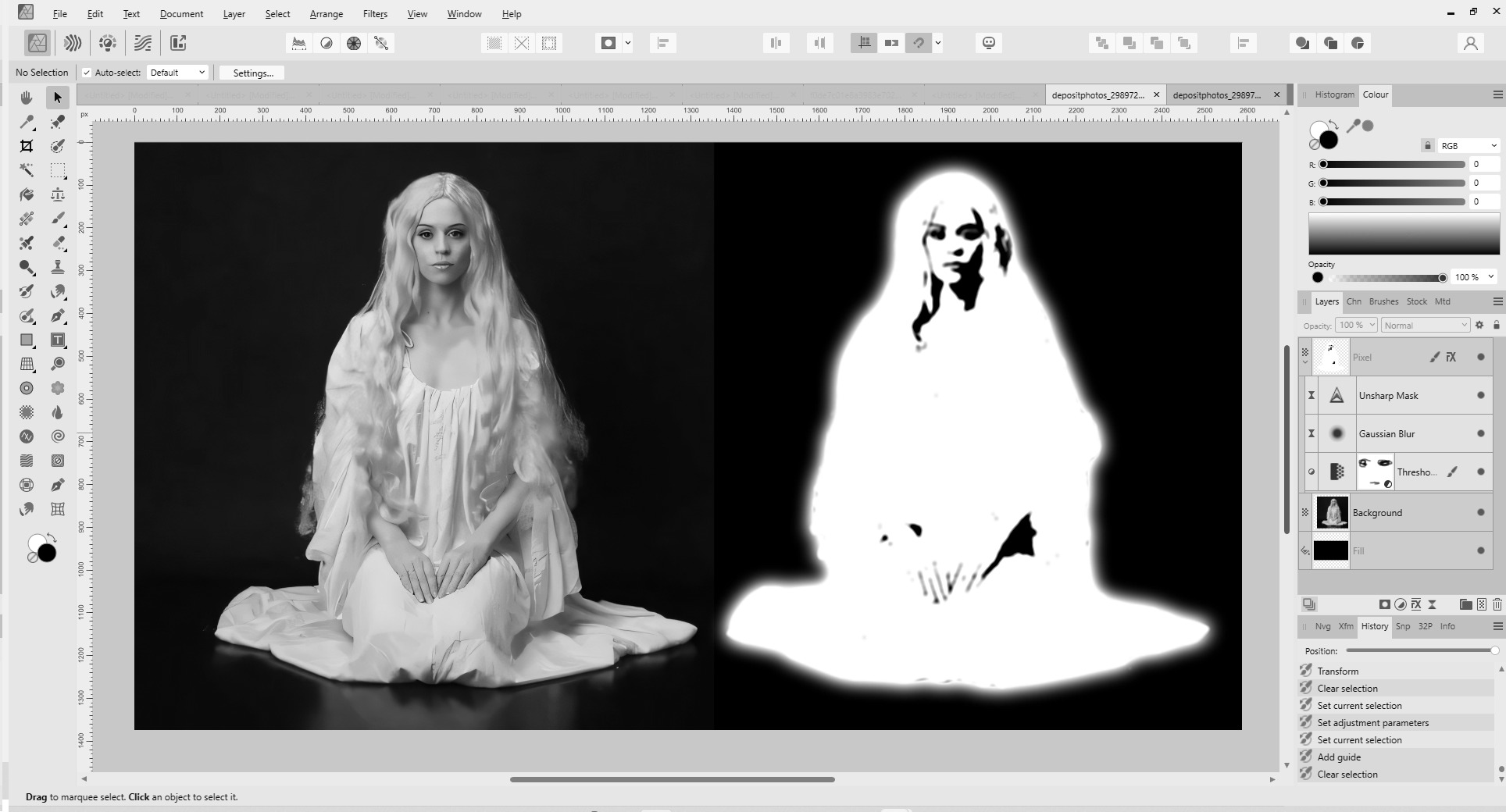Hide the Background layer
The width and height of the screenshot is (1506, 812).
[1480, 512]
